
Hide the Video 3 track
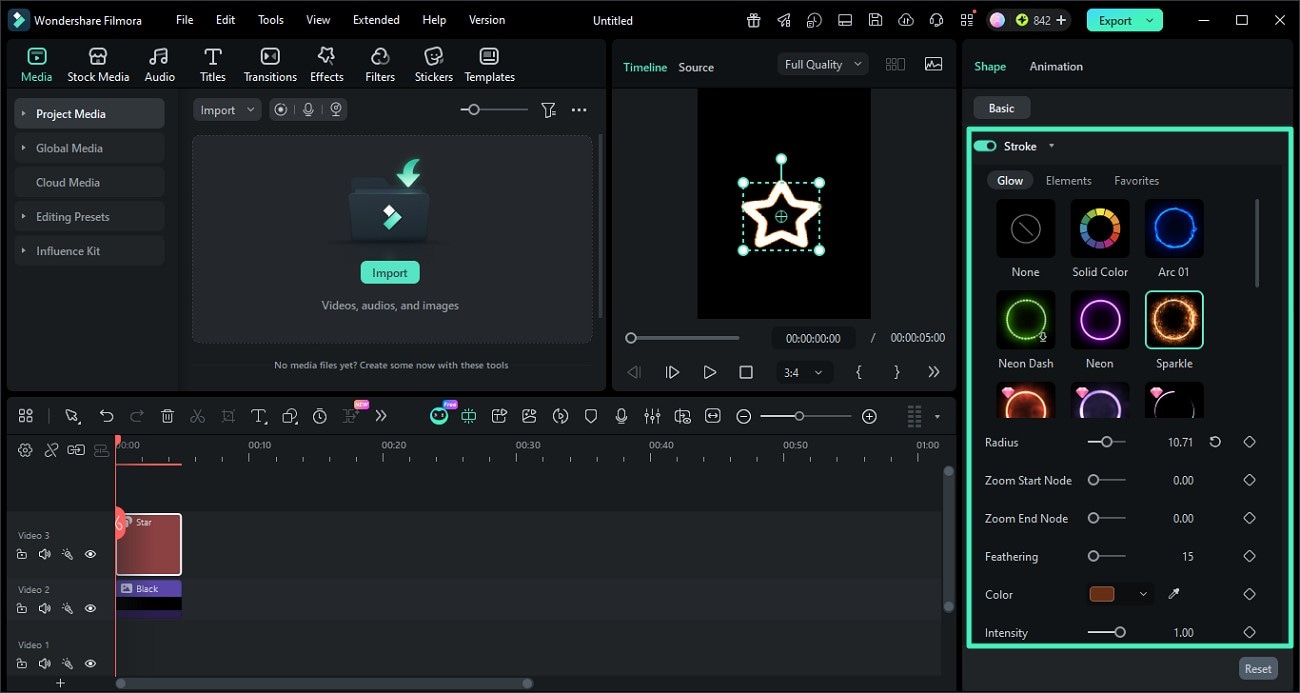tap(90, 554)
